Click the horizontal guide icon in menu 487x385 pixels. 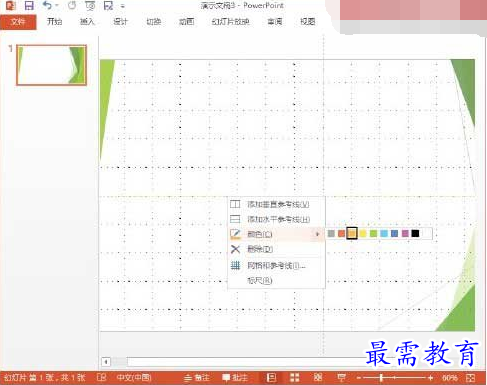[x=235, y=219]
